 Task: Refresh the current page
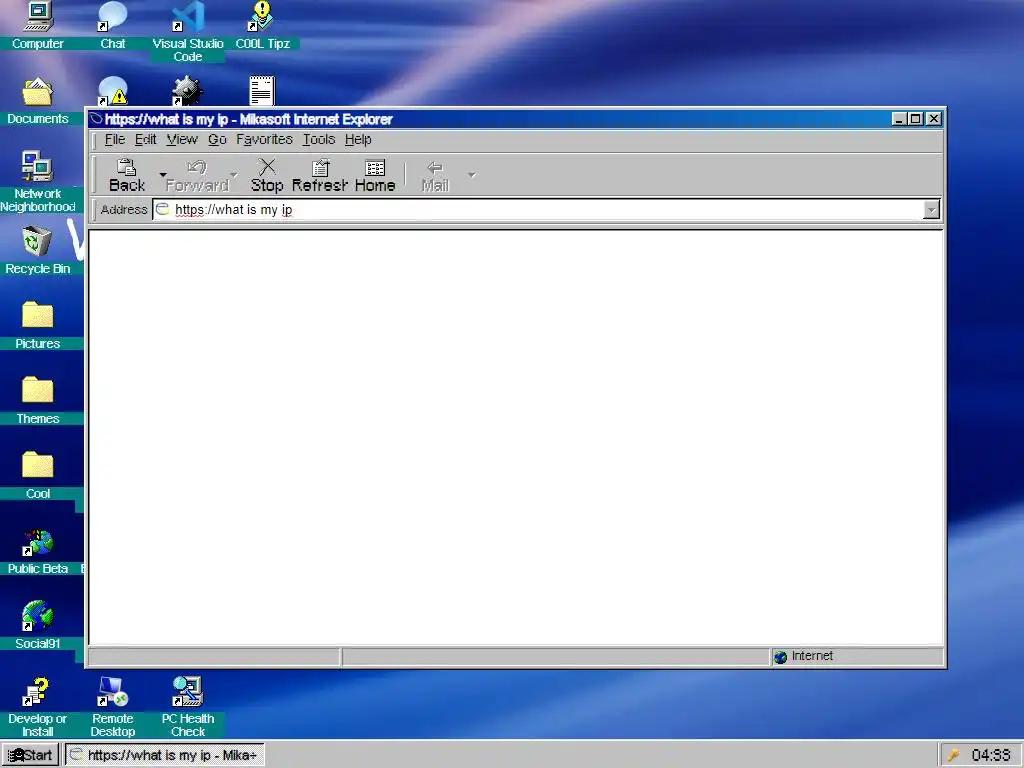pos(319,176)
